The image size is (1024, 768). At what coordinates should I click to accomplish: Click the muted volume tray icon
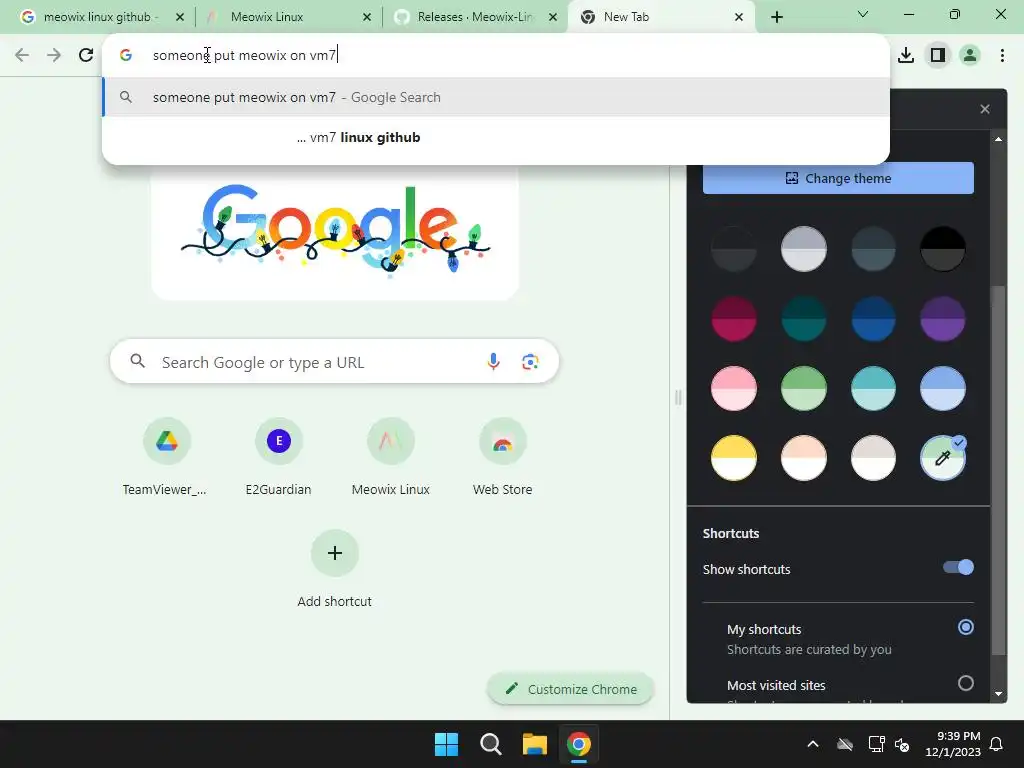902,744
